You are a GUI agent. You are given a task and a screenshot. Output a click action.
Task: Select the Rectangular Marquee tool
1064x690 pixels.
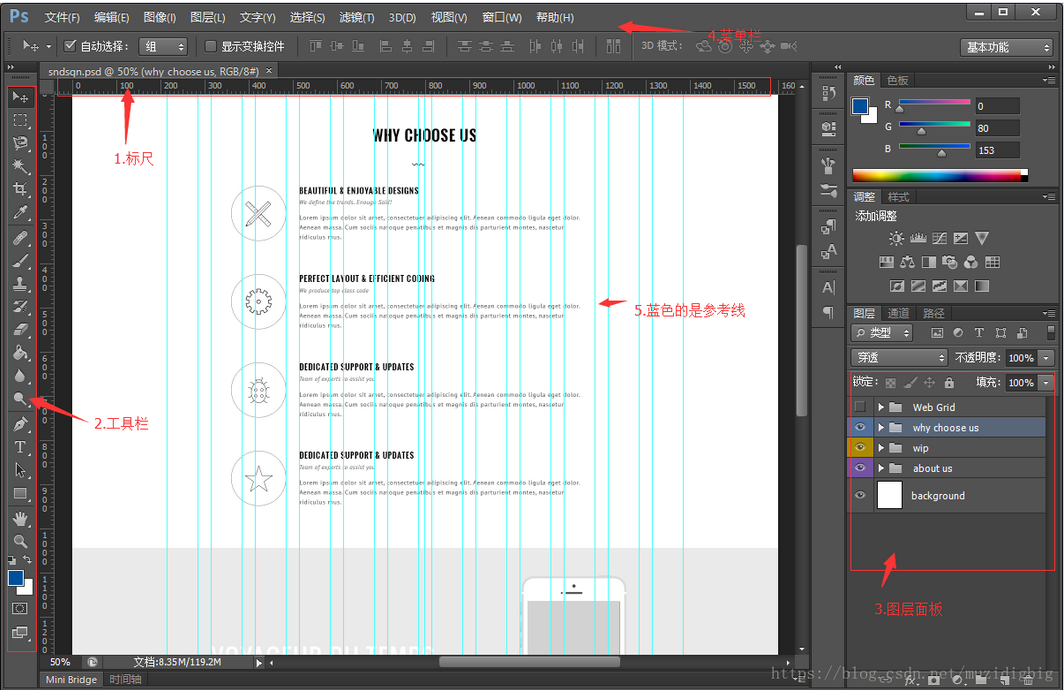coord(20,121)
